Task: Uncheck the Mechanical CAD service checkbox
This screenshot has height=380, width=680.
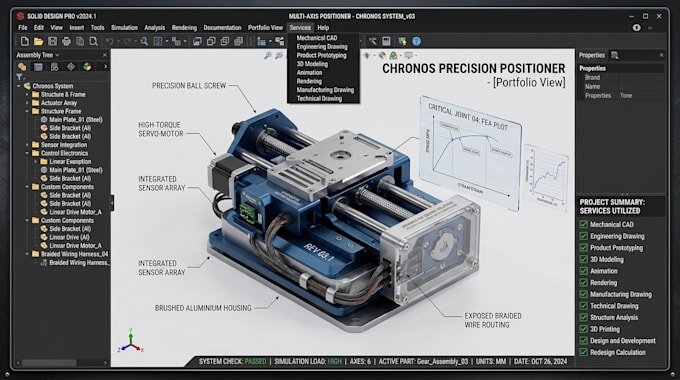Action: [x=583, y=224]
